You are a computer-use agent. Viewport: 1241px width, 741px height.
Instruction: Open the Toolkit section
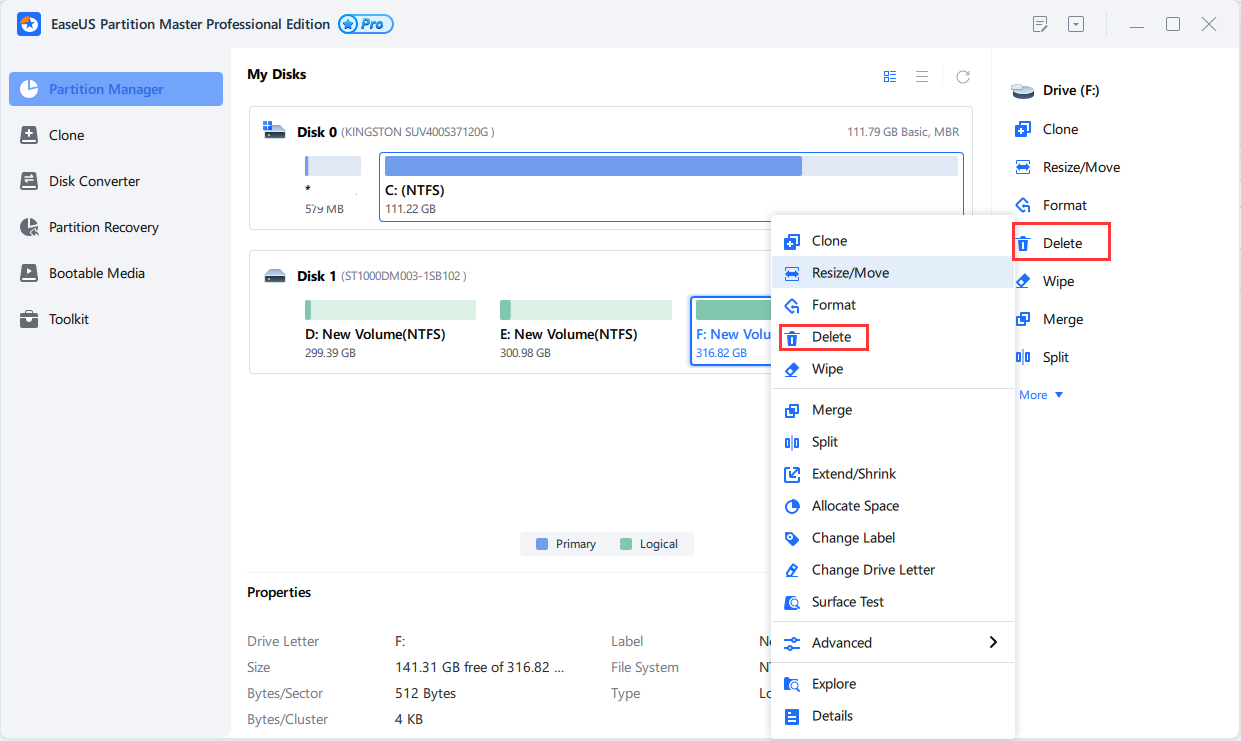[68, 319]
